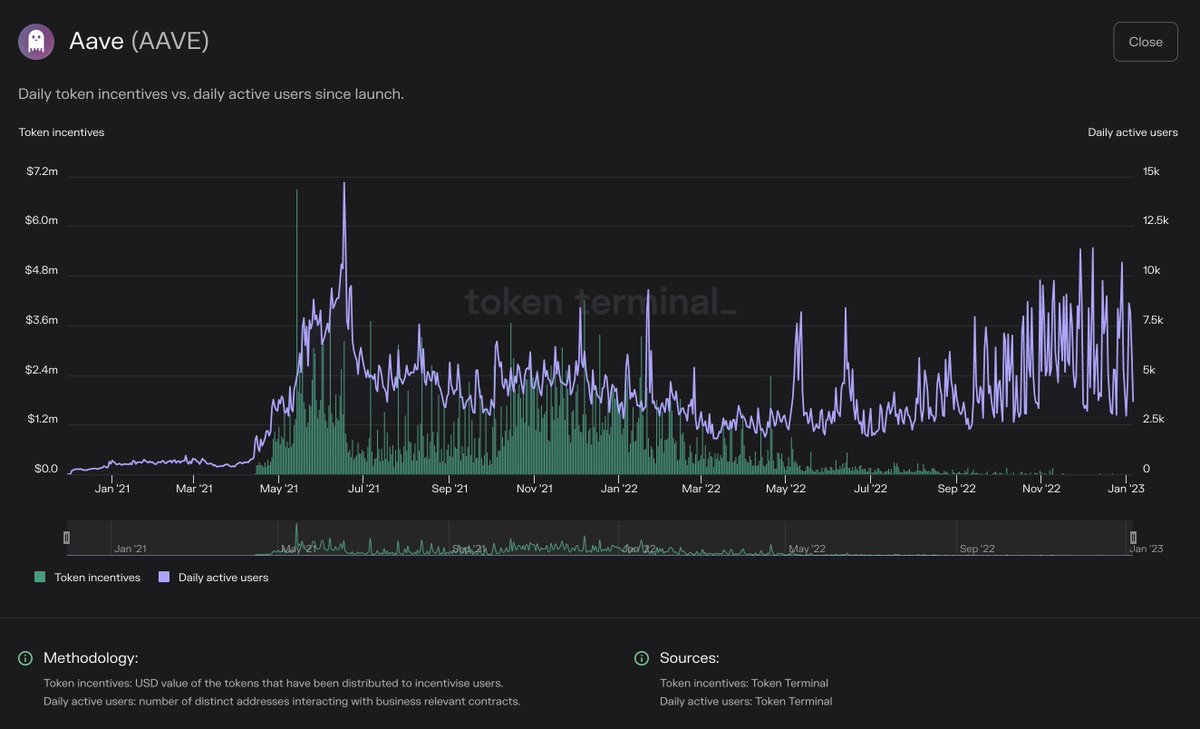This screenshot has height=729, width=1200.
Task: Click the right scrubber handle near Jan '23
Action: [1133, 537]
